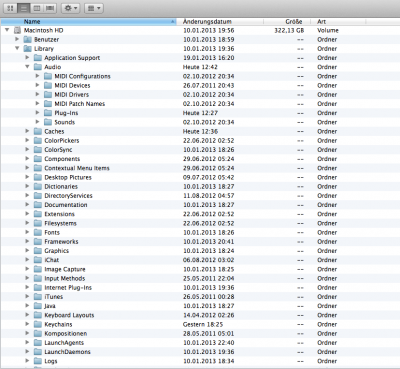Click the Keychains folder icon

(x=38, y=324)
